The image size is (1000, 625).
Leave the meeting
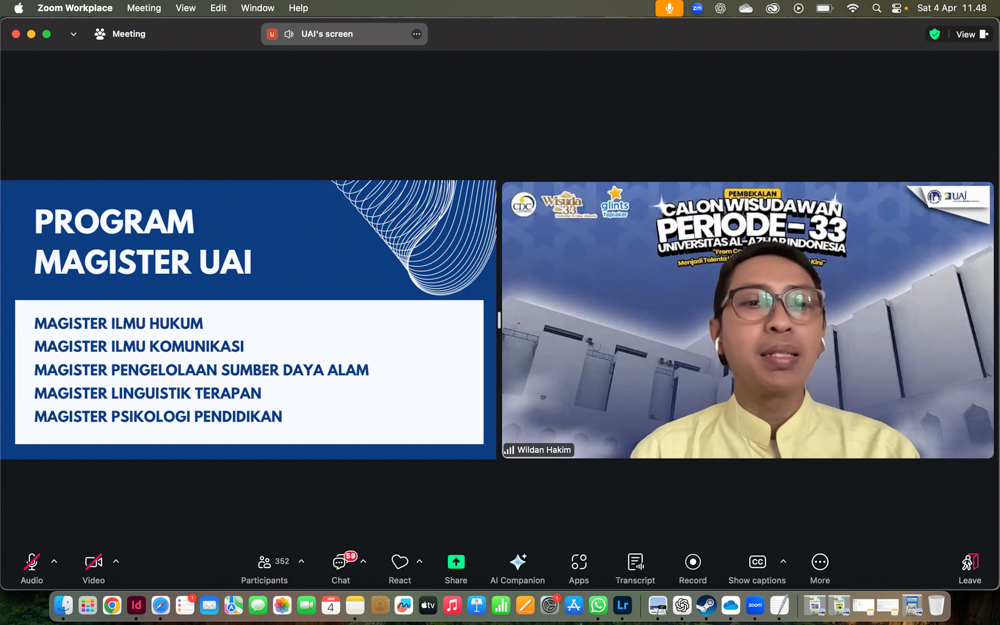pos(969,566)
